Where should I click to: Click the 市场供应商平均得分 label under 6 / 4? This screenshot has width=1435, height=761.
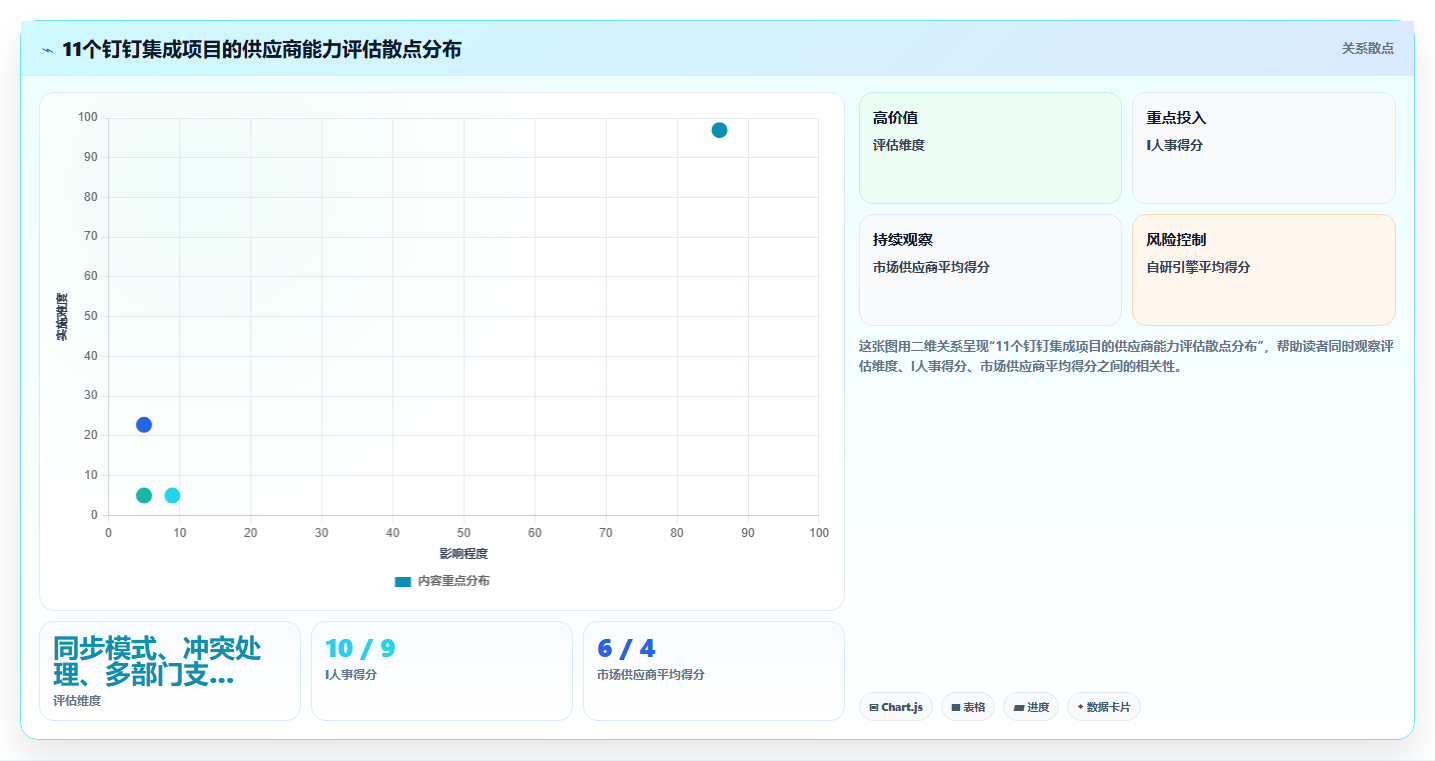[x=651, y=675]
